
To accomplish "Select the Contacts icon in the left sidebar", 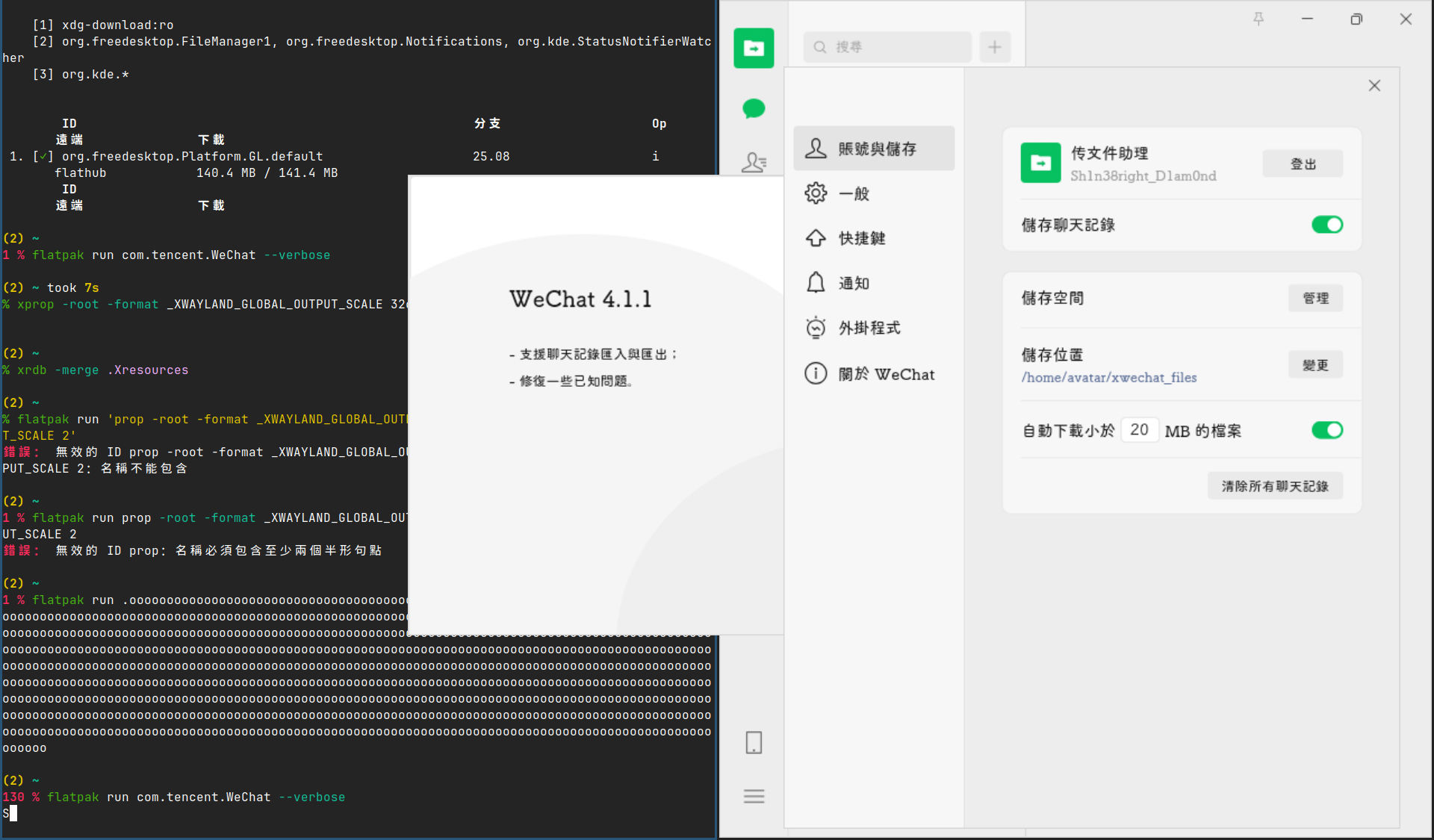I will 755,162.
